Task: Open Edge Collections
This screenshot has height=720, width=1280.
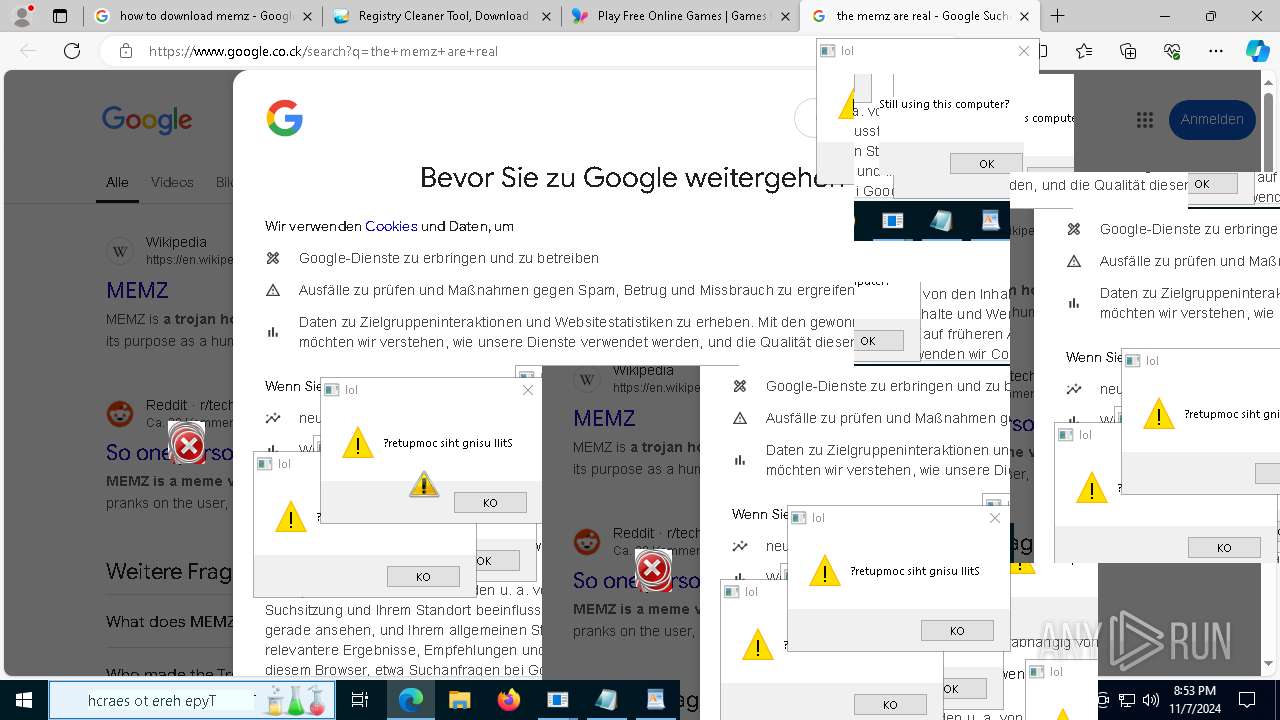Action: click(1128, 51)
